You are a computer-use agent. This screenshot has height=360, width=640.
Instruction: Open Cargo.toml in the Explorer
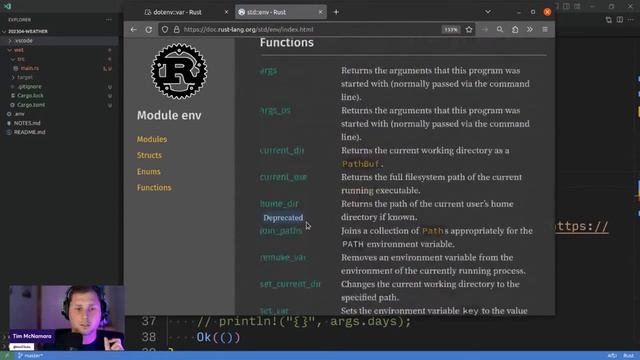(x=31, y=105)
